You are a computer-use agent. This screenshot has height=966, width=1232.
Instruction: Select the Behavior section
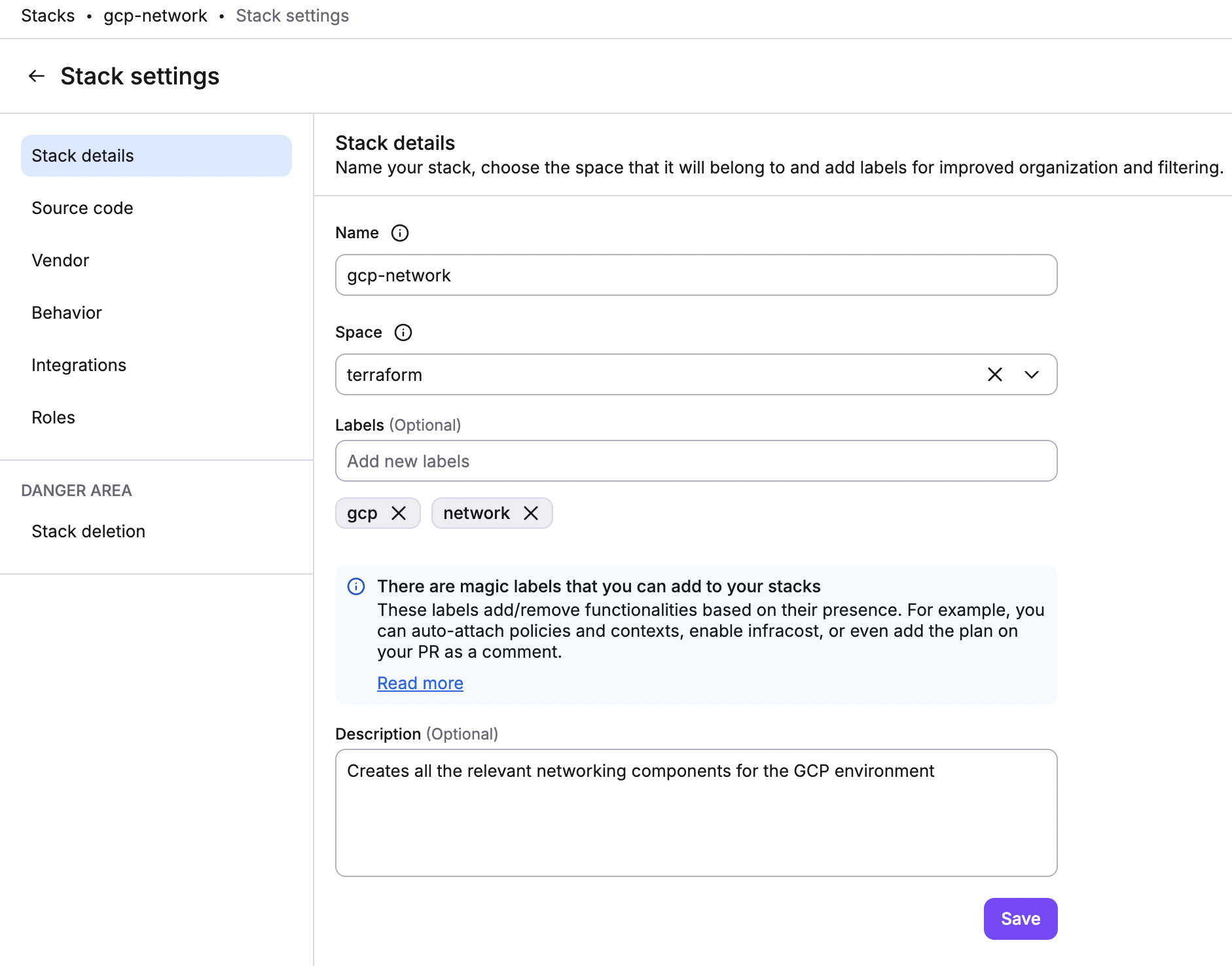[x=67, y=313]
